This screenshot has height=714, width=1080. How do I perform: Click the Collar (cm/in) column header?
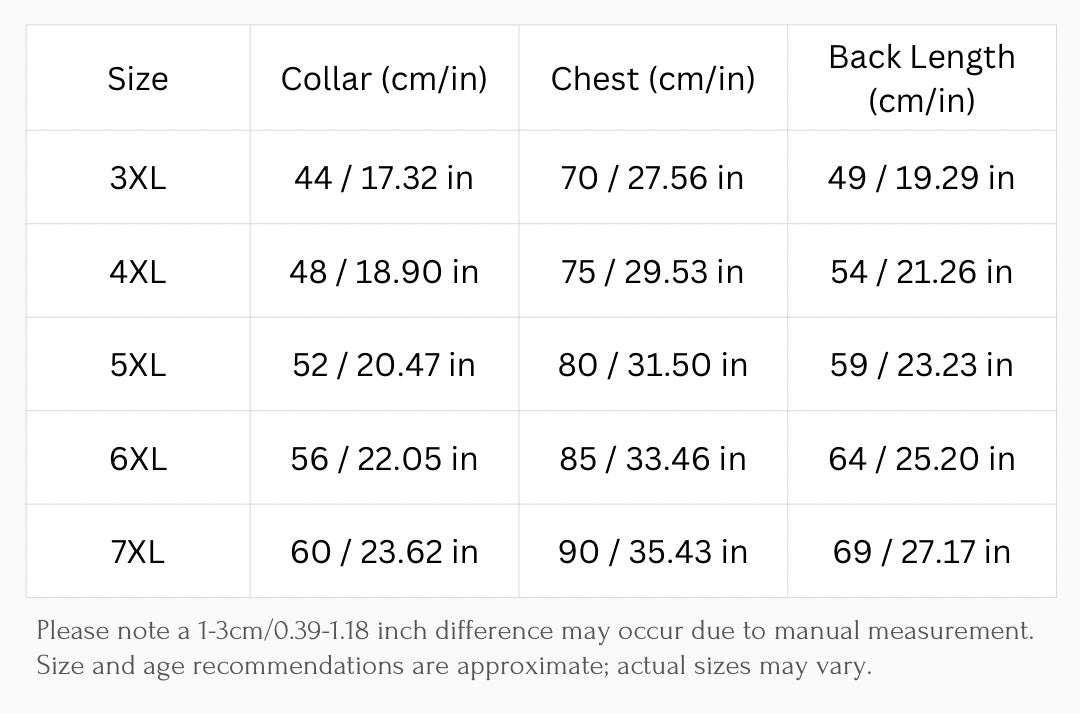pyautogui.click(x=384, y=78)
